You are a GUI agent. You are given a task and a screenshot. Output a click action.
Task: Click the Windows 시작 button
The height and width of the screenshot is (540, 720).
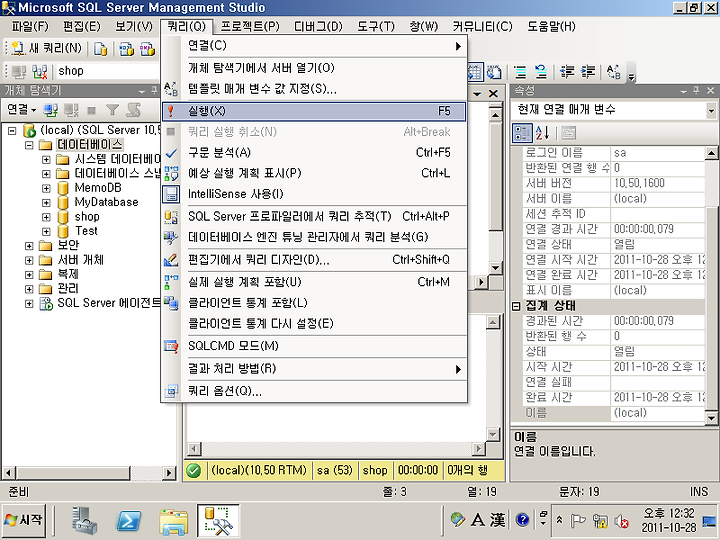[x=23, y=520]
